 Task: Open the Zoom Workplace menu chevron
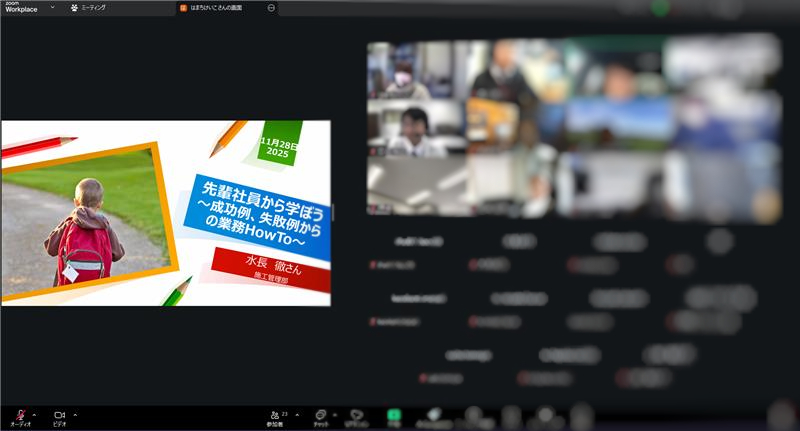tap(52, 7)
